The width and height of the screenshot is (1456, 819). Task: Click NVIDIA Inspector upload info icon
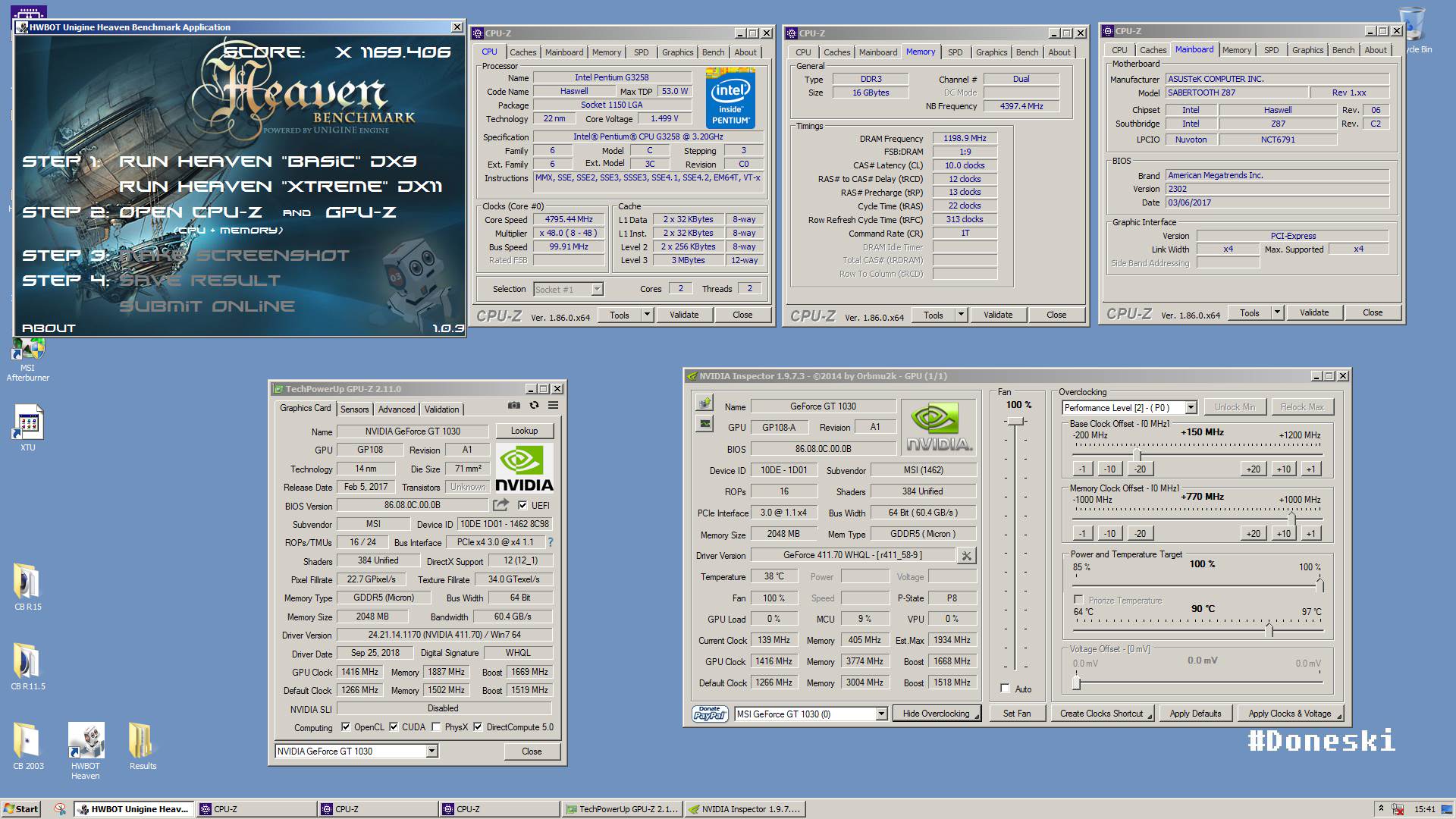coord(704,403)
